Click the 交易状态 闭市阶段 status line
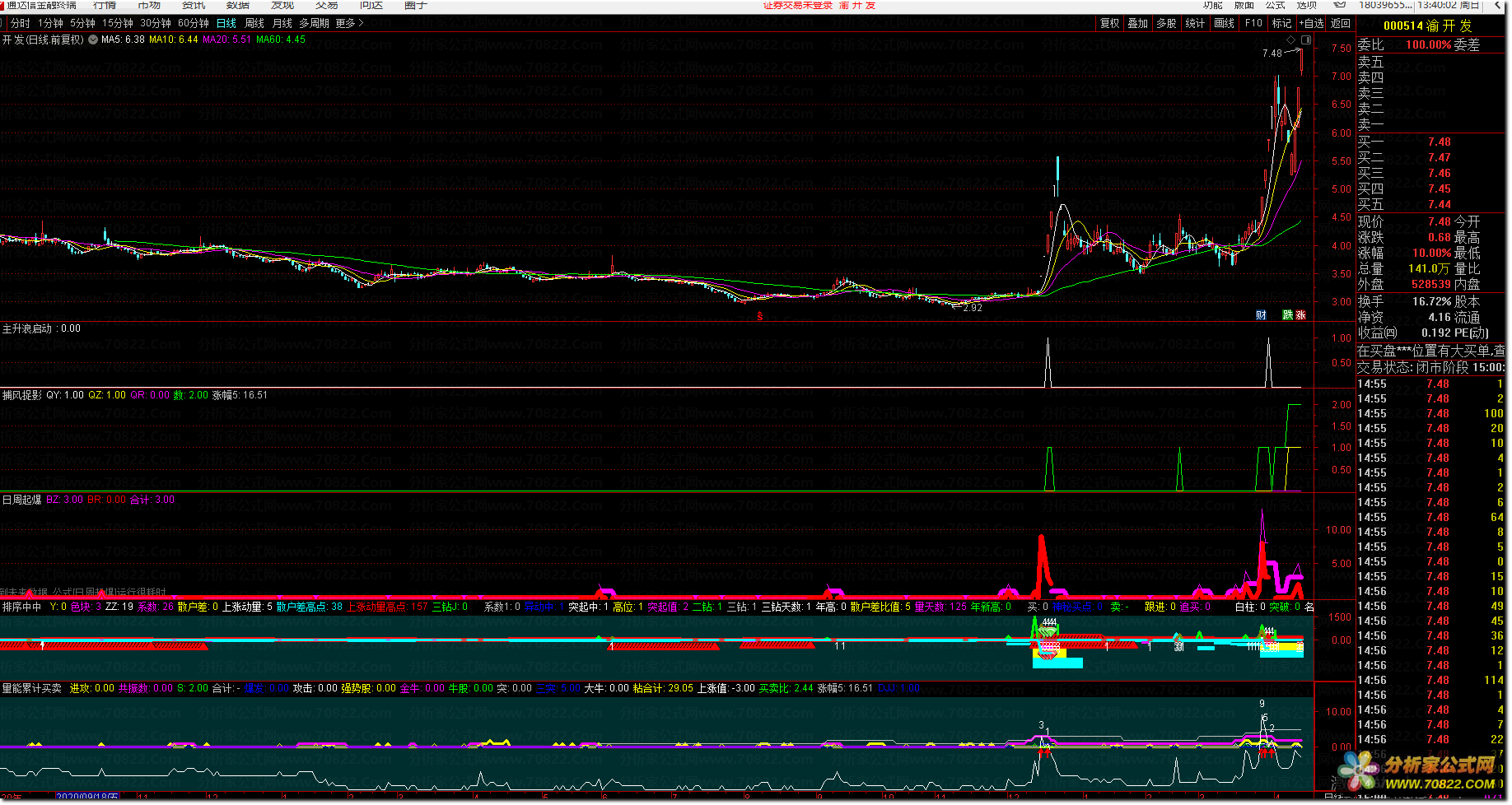This screenshot has width=1512, height=805. click(1430, 367)
